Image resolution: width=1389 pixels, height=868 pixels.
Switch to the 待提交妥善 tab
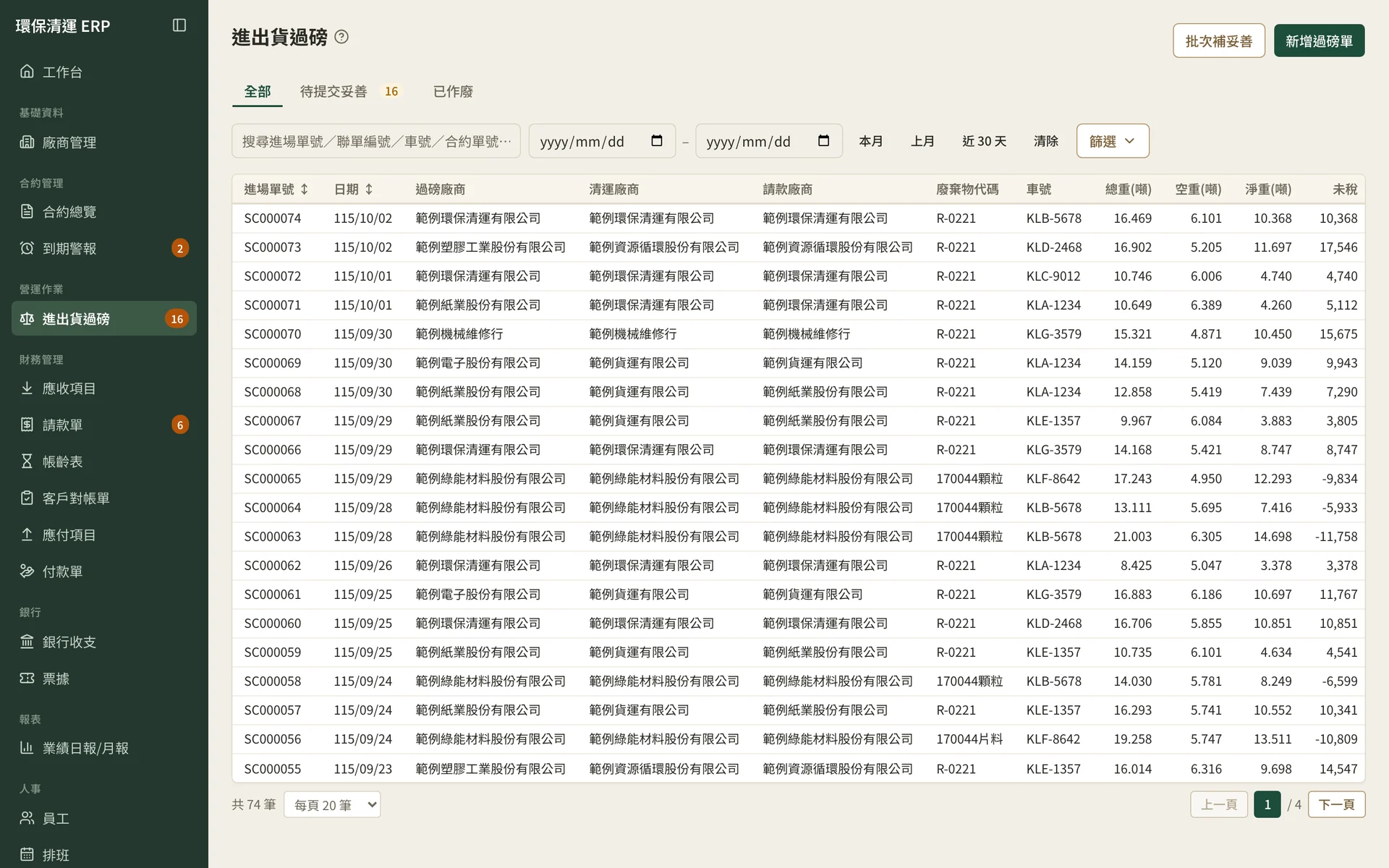[350, 91]
